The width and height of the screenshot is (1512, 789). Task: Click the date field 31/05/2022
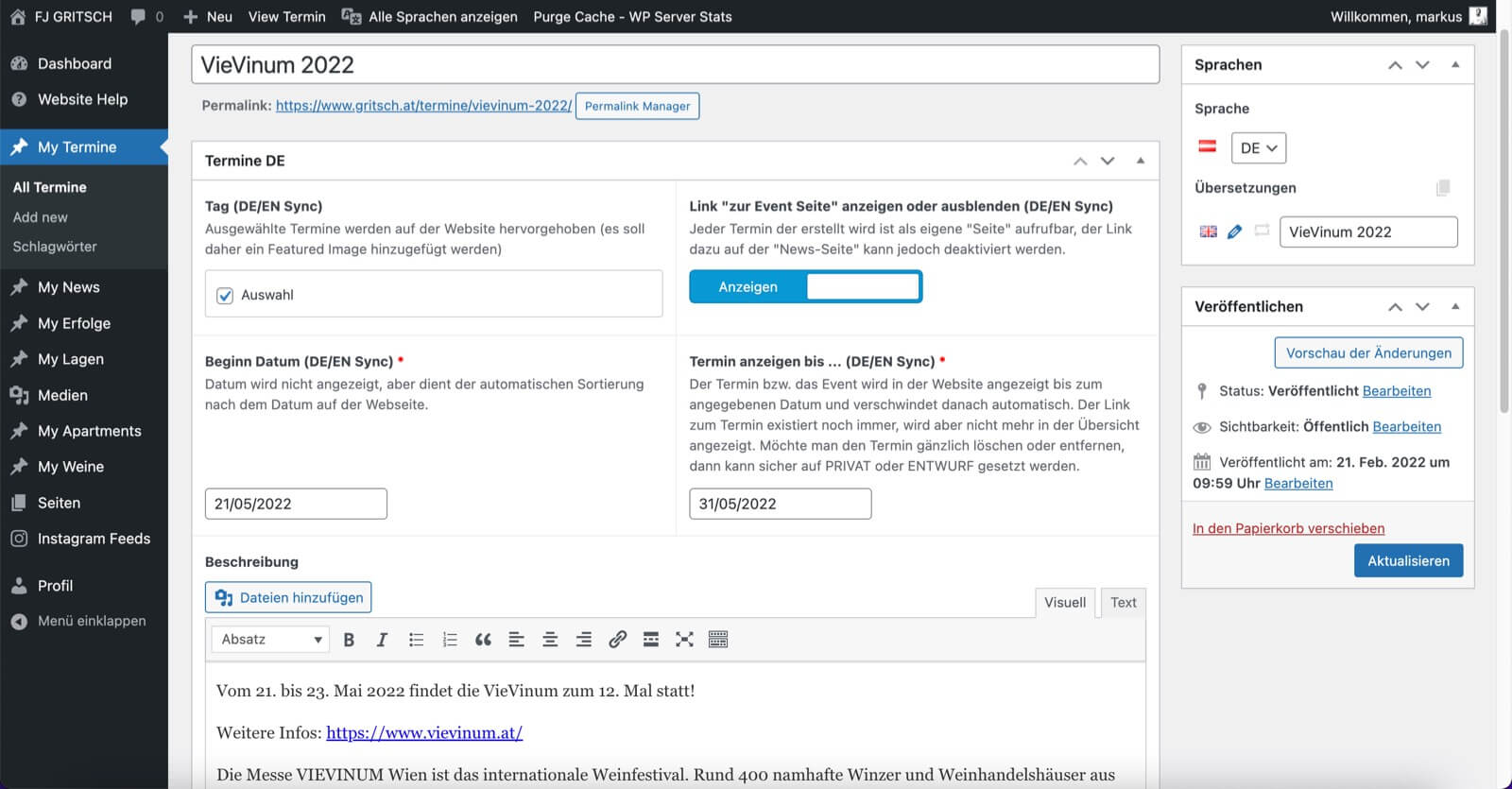[781, 504]
